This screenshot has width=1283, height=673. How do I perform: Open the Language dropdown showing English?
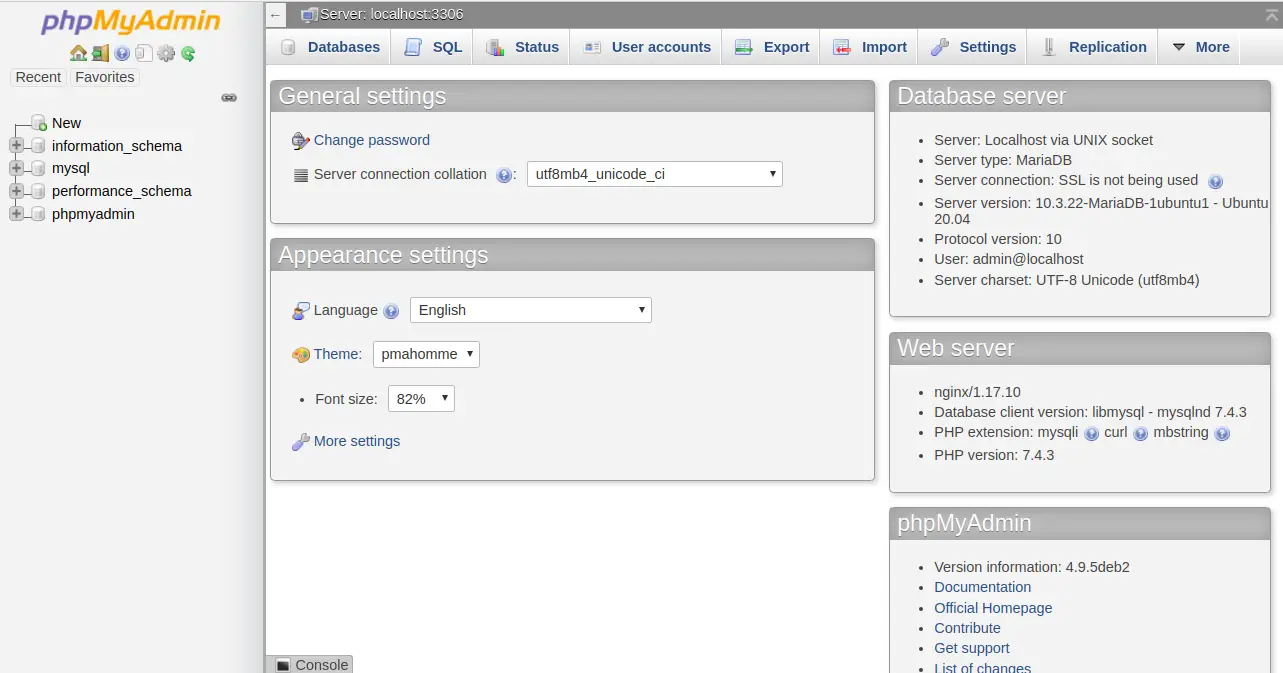pos(531,310)
